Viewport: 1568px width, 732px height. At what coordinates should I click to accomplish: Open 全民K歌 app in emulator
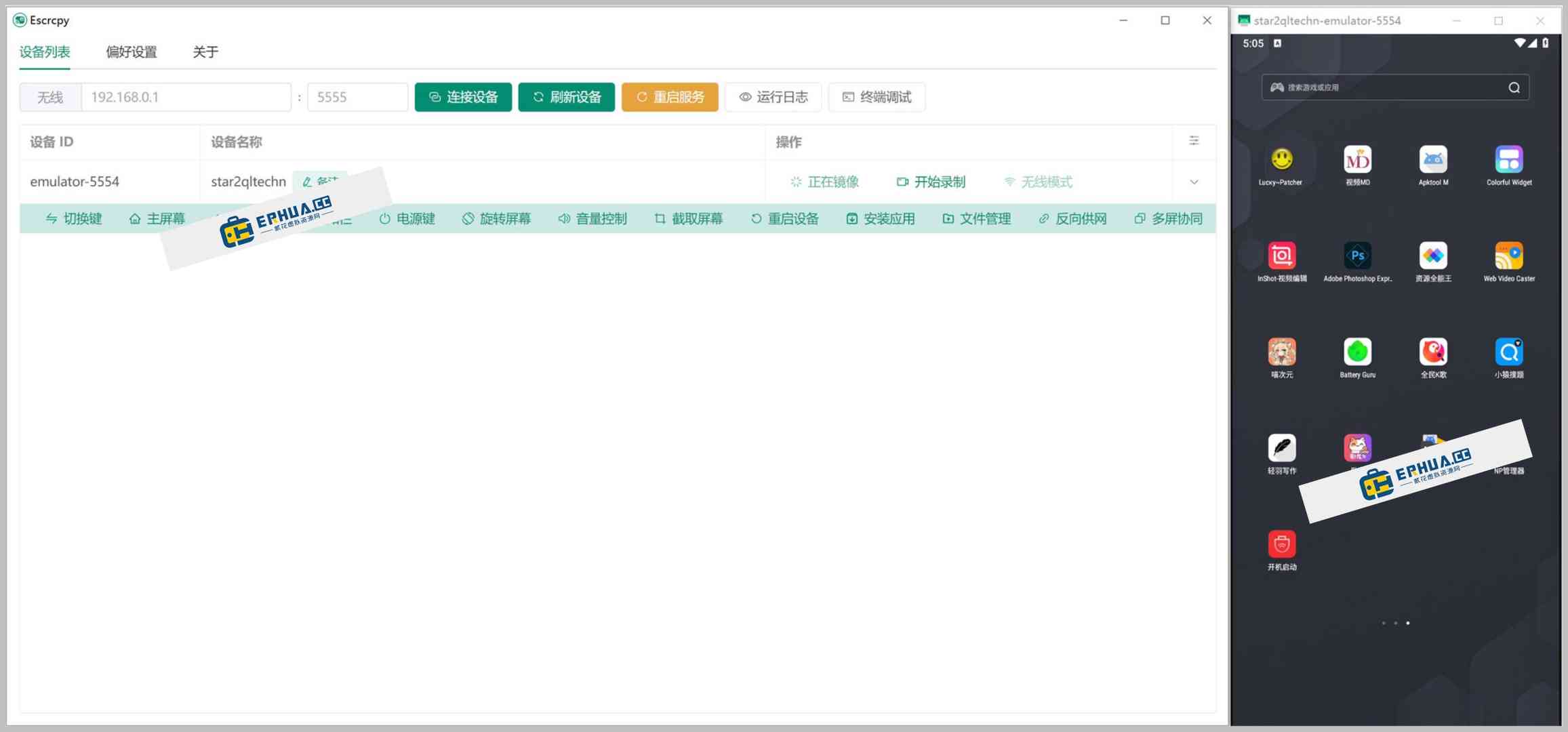[1433, 359]
